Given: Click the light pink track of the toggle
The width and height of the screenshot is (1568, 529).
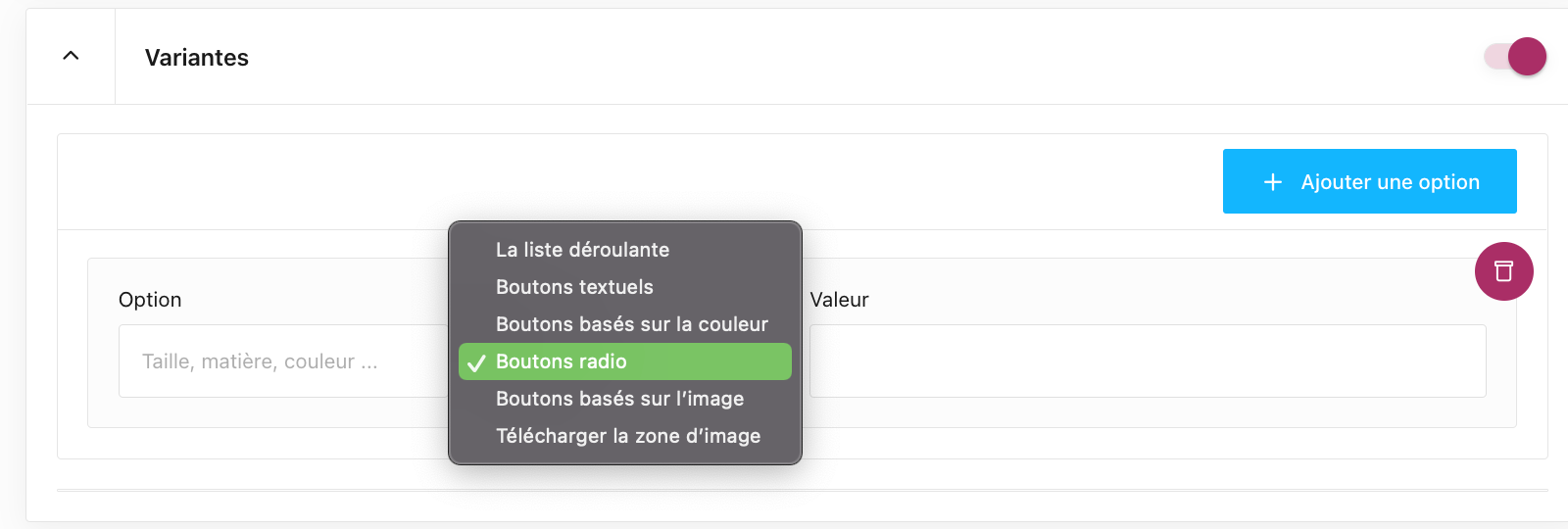Looking at the screenshot, I should click(x=1496, y=57).
